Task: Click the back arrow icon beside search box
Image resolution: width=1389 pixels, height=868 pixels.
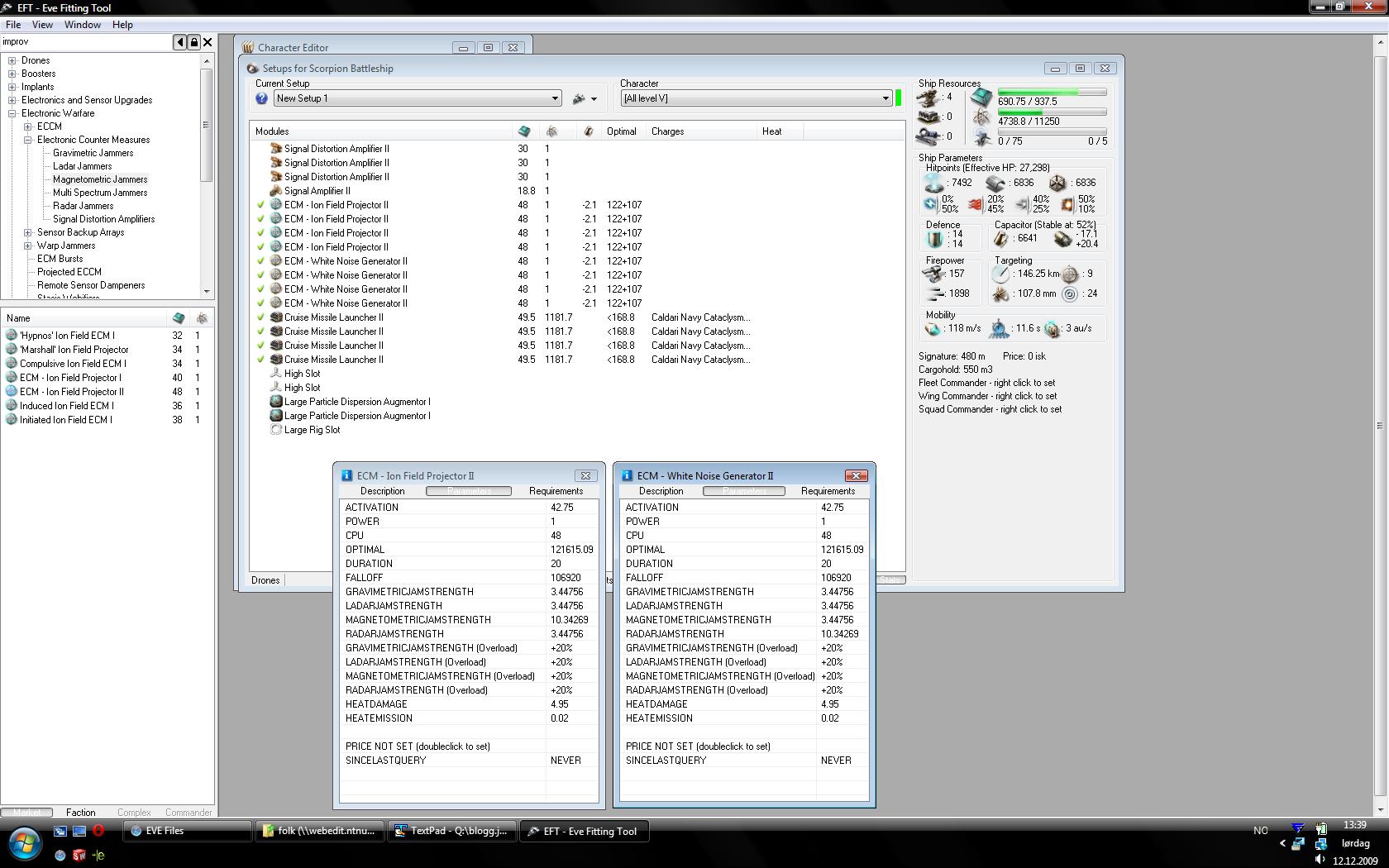Action: (x=179, y=42)
